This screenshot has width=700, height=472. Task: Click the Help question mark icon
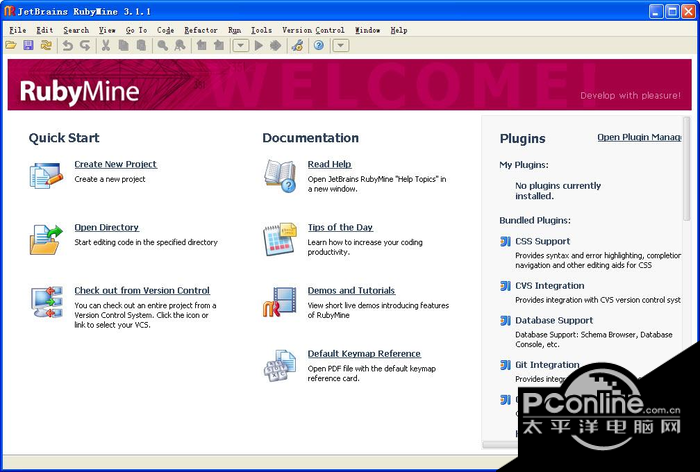(319, 45)
